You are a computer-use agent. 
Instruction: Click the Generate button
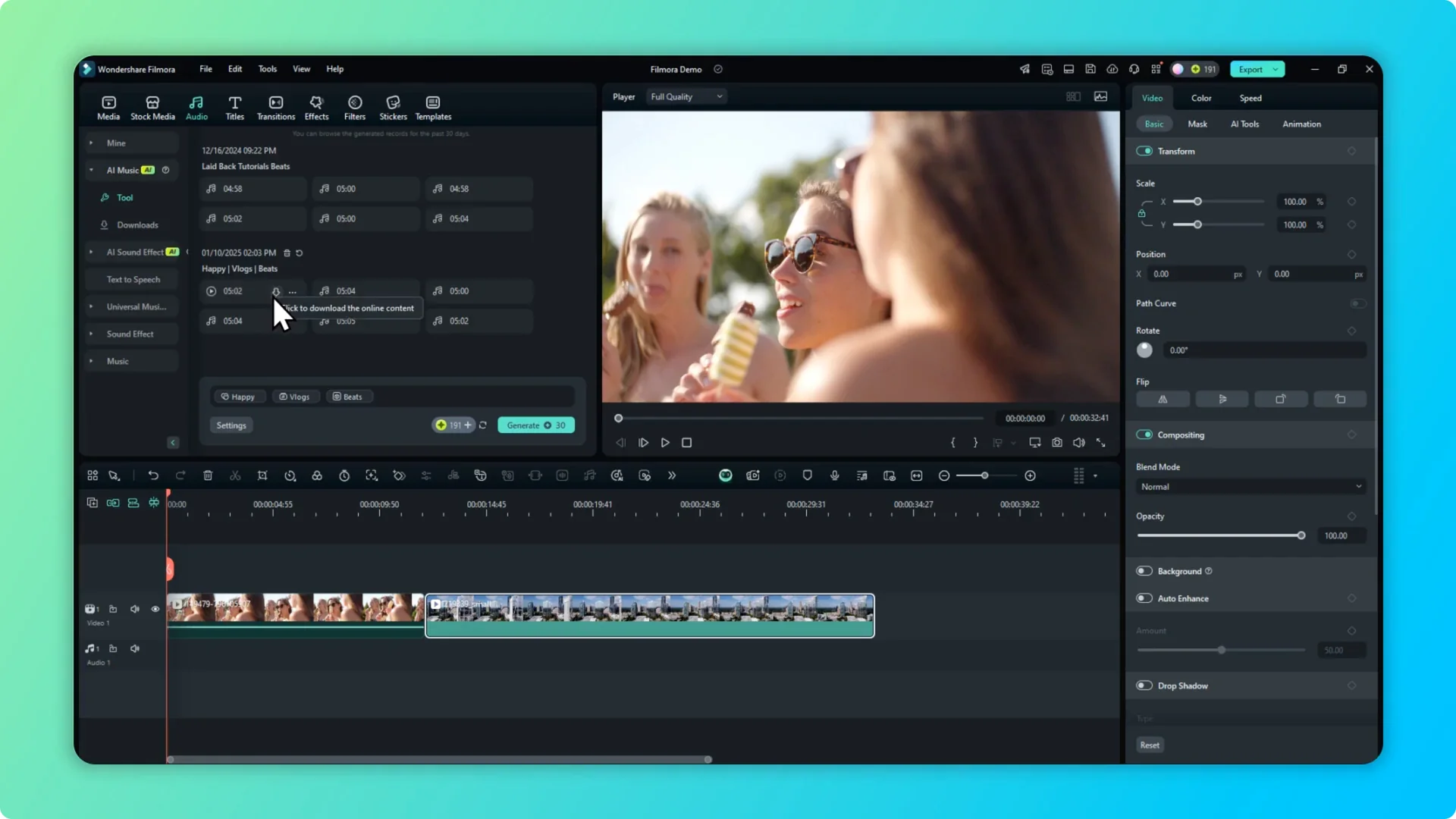pos(536,425)
